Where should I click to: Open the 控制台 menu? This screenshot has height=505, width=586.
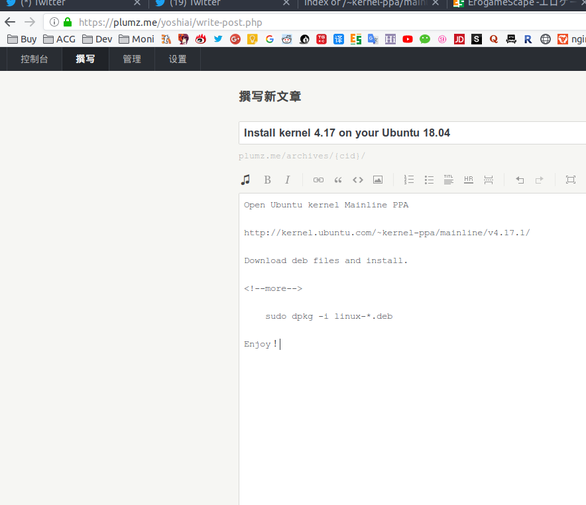(34, 59)
